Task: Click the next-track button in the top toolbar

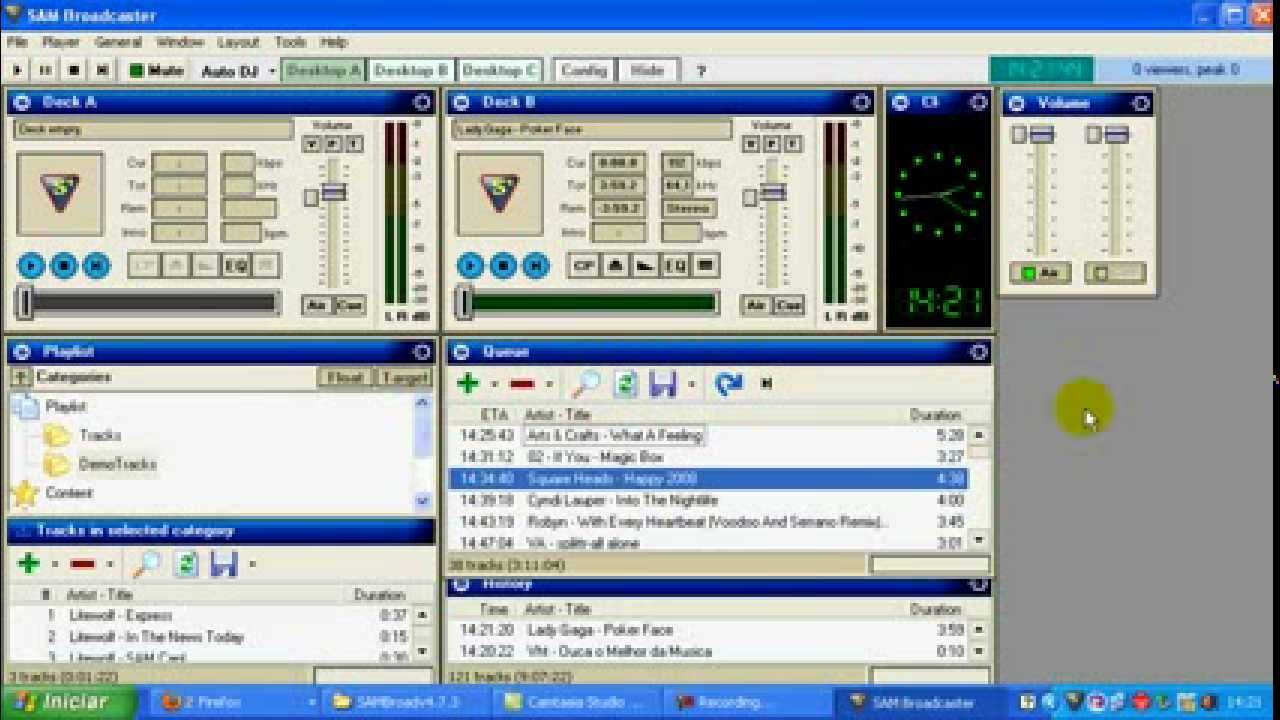Action: (101, 70)
